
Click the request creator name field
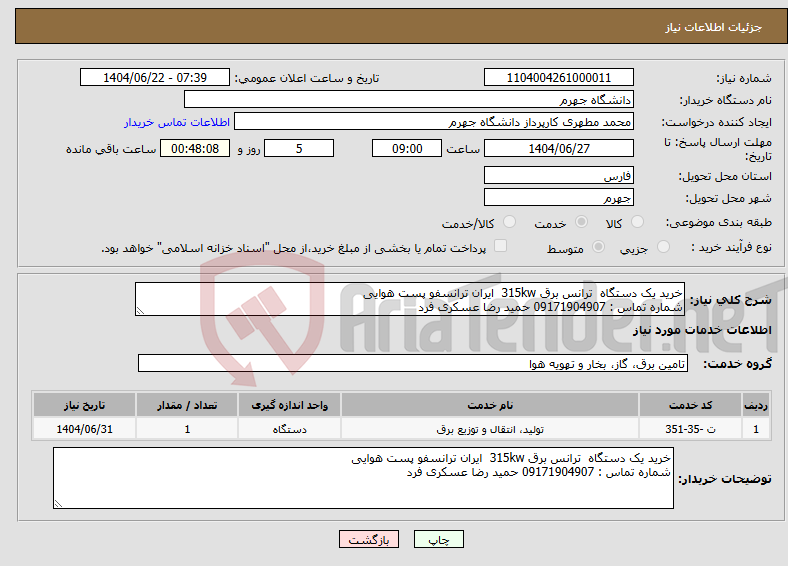coord(434,122)
